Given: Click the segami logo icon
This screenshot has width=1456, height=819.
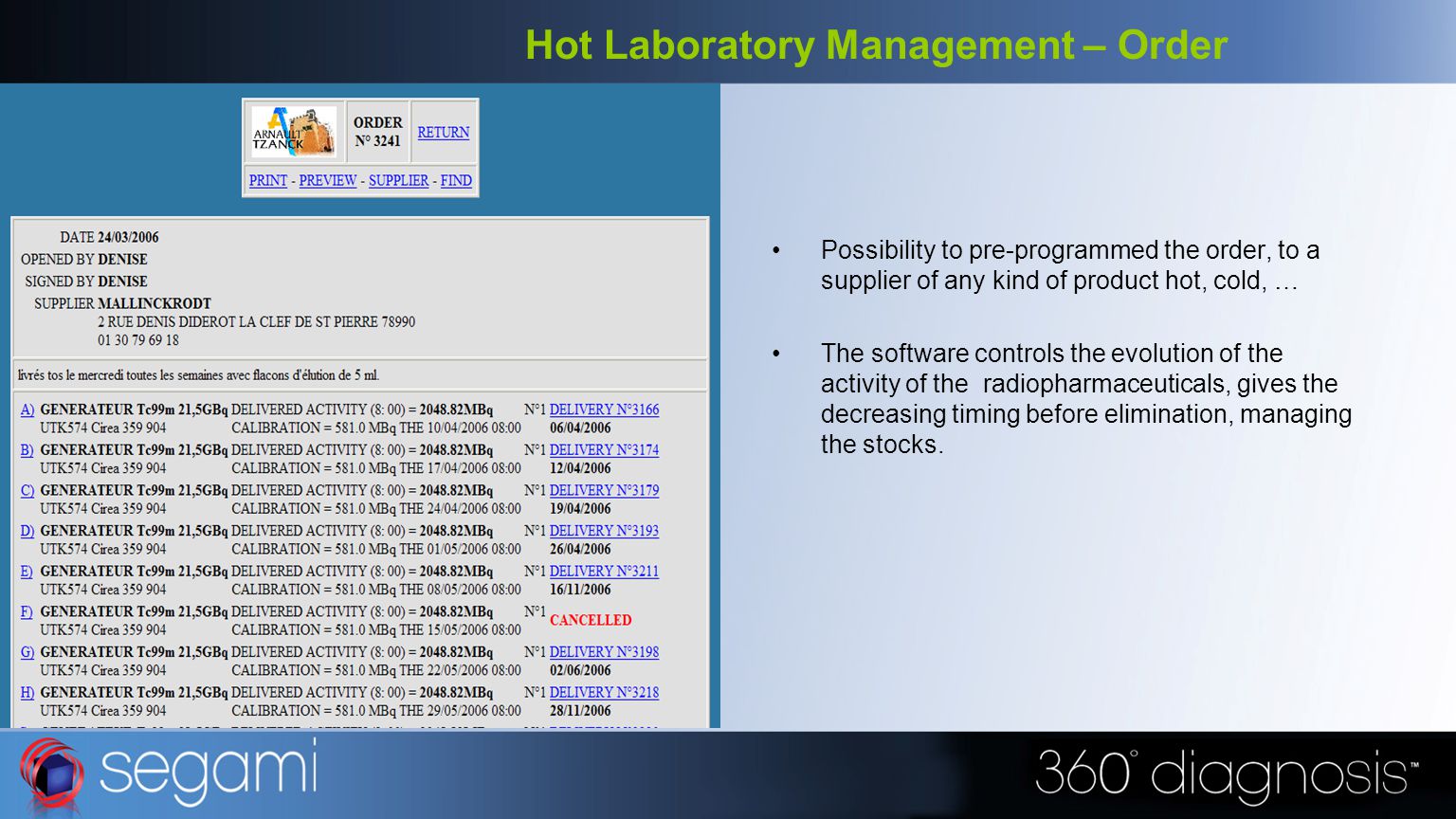Looking at the screenshot, I should click(52, 775).
